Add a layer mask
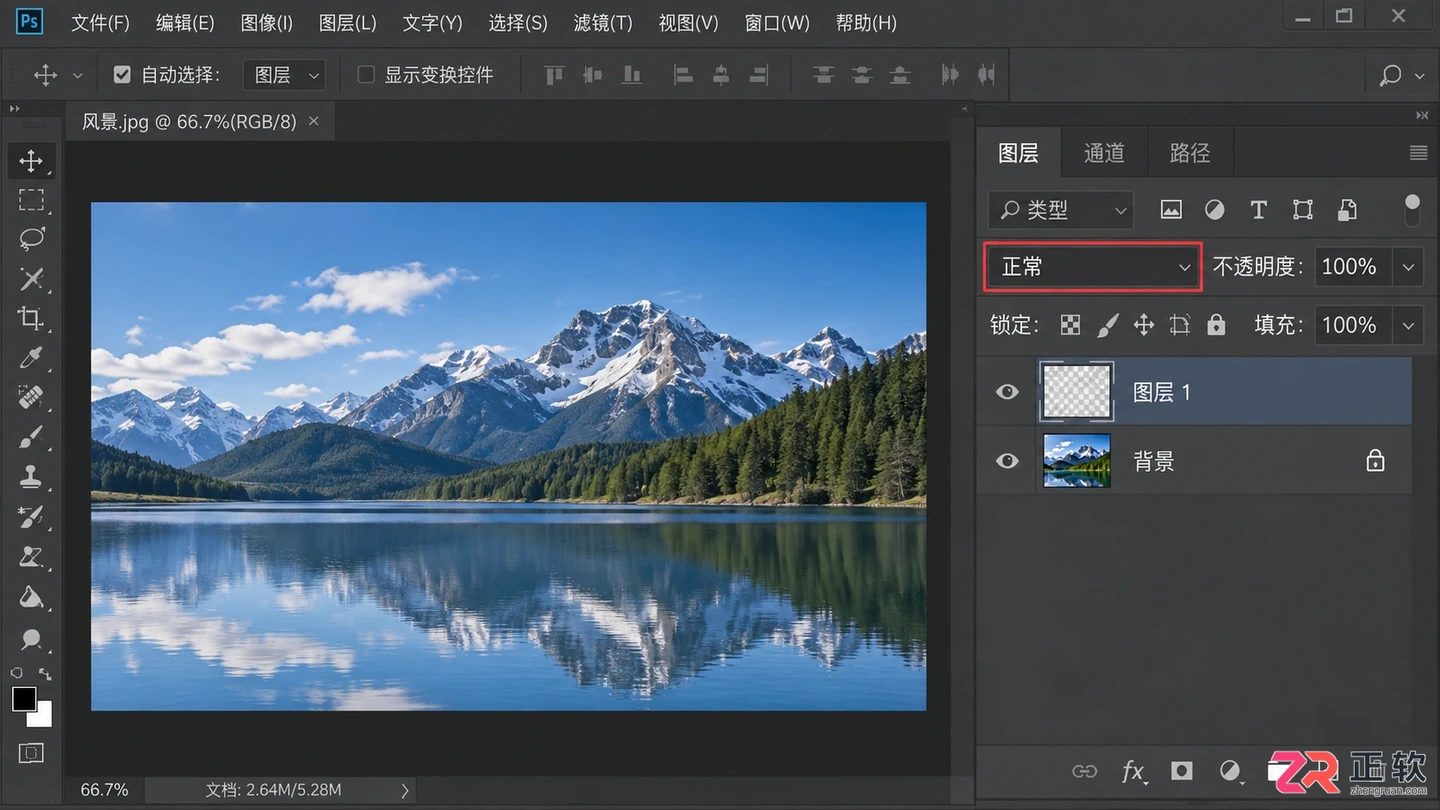Image resolution: width=1440 pixels, height=810 pixels. pyautogui.click(x=1182, y=770)
